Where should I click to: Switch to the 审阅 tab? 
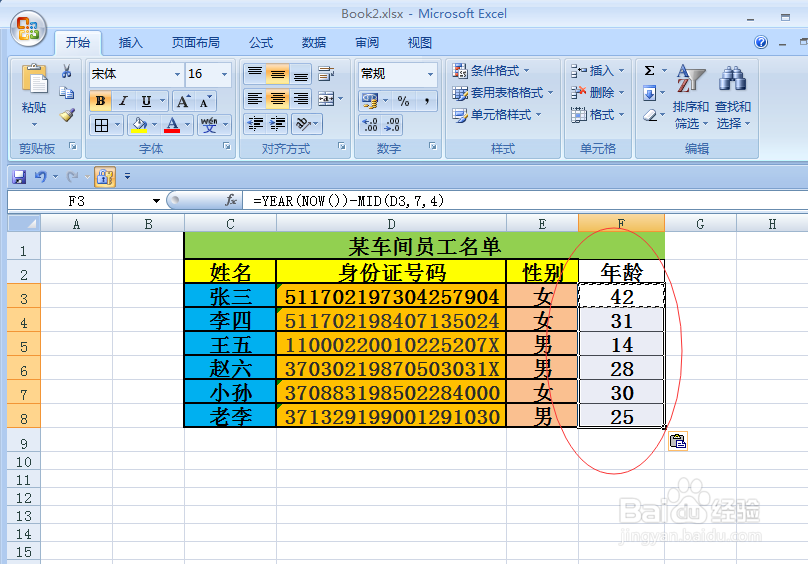click(367, 43)
